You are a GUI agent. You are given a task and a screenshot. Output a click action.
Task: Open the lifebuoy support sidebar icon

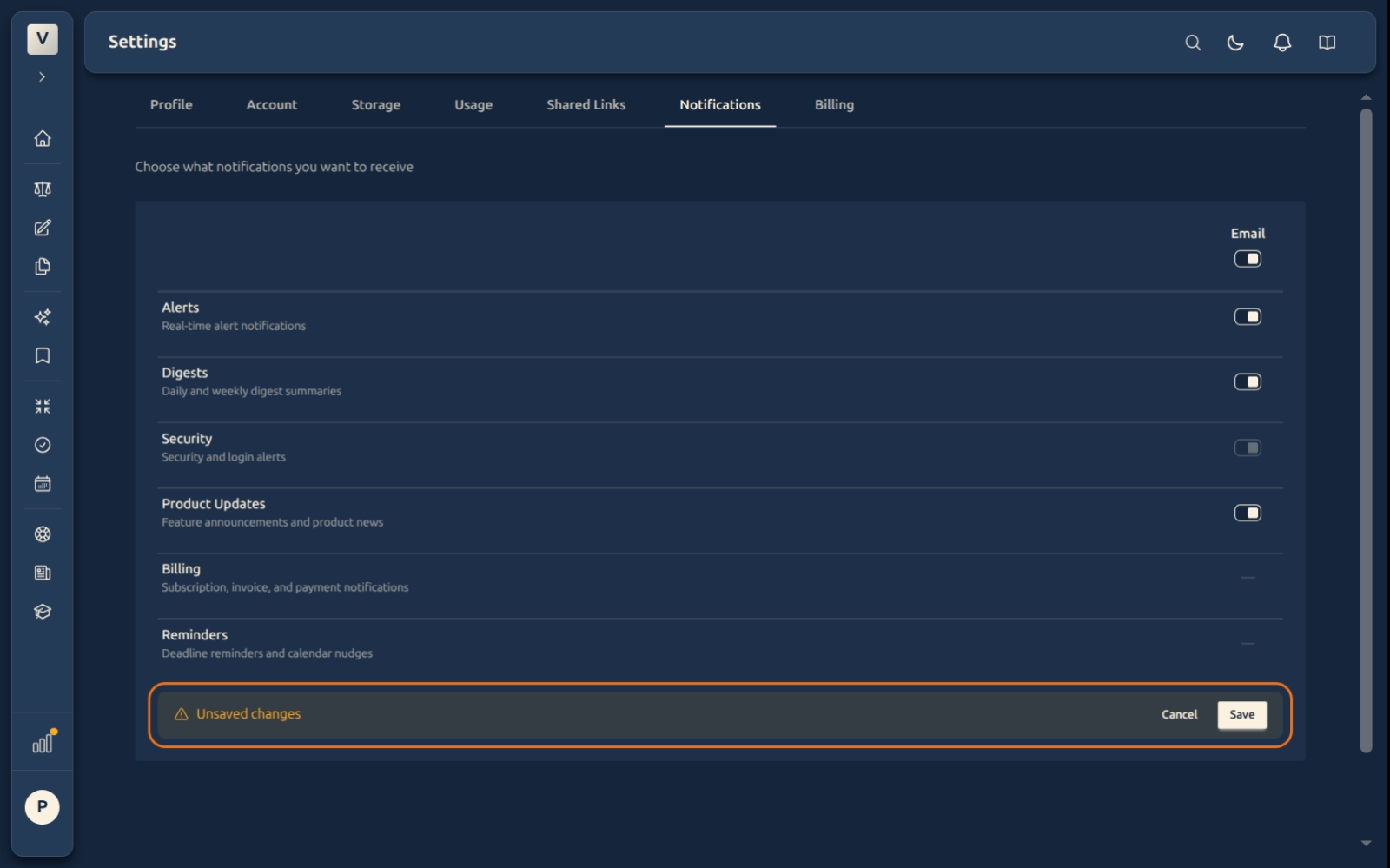[43, 534]
